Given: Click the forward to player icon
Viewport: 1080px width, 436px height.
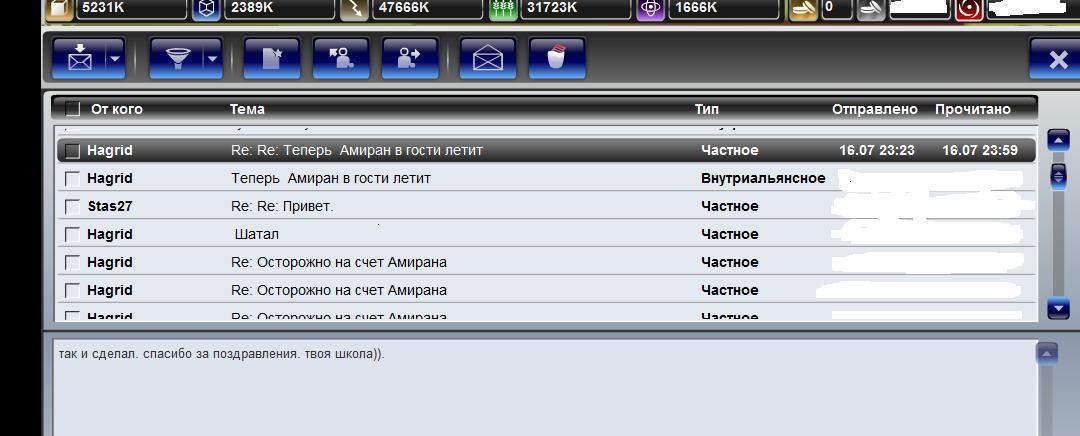Looking at the screenshot, I should point(410,59).
